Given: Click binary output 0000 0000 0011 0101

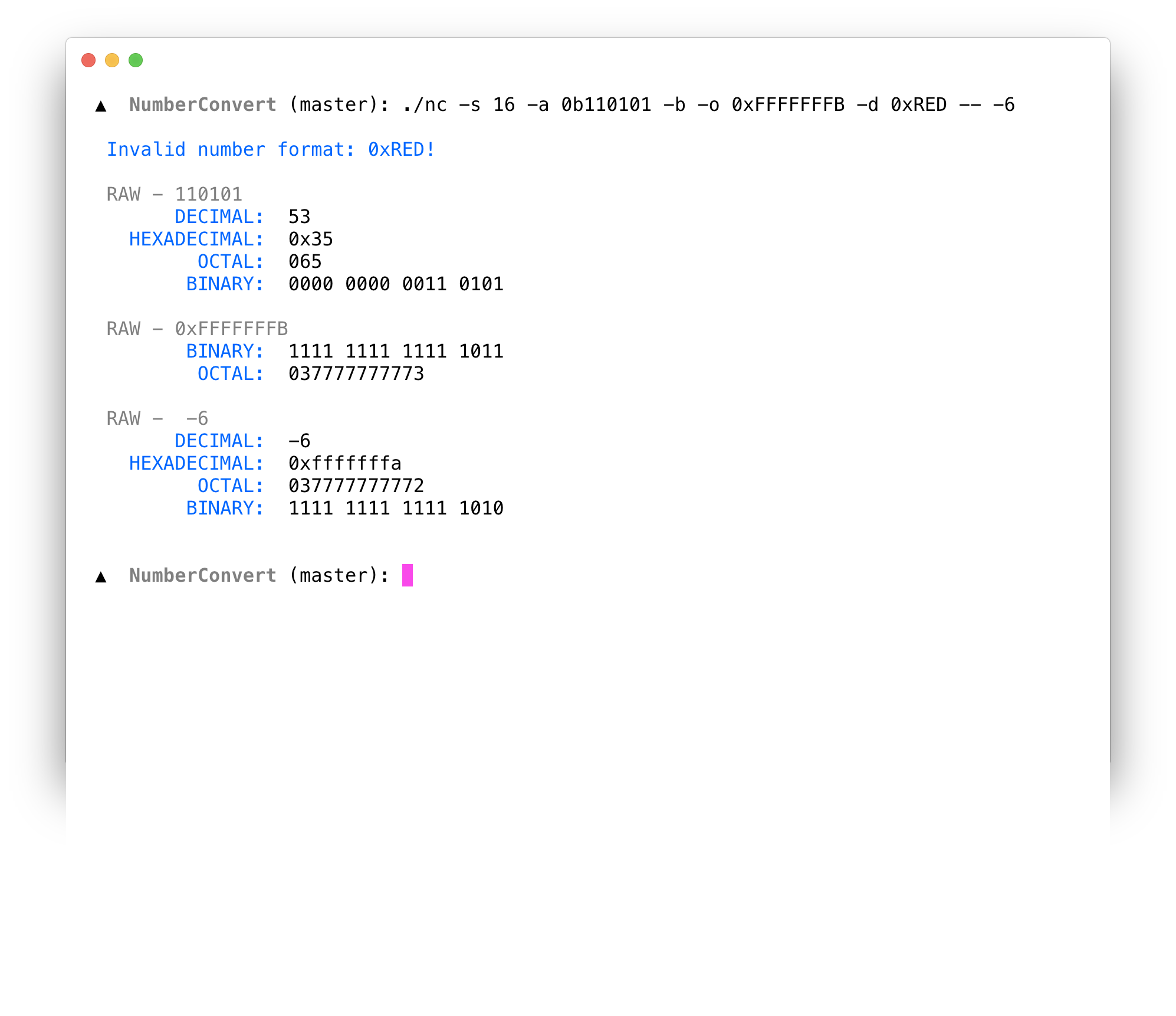Looking at the screenshot, I should pyautogui.click(x=396, y=284).
